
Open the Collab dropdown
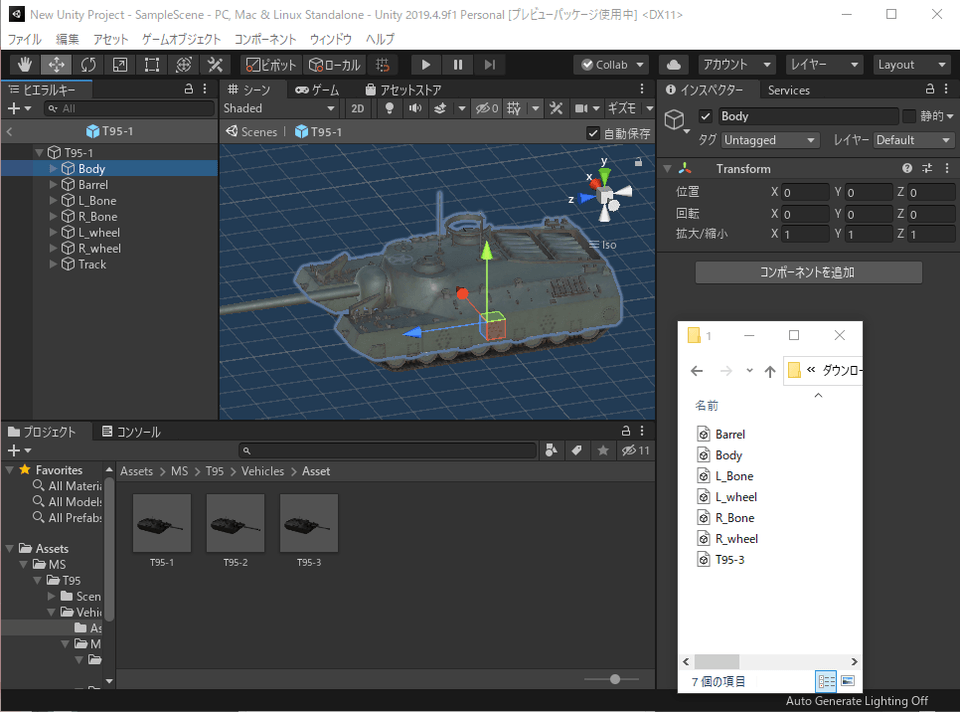click(x=612, y=64)
